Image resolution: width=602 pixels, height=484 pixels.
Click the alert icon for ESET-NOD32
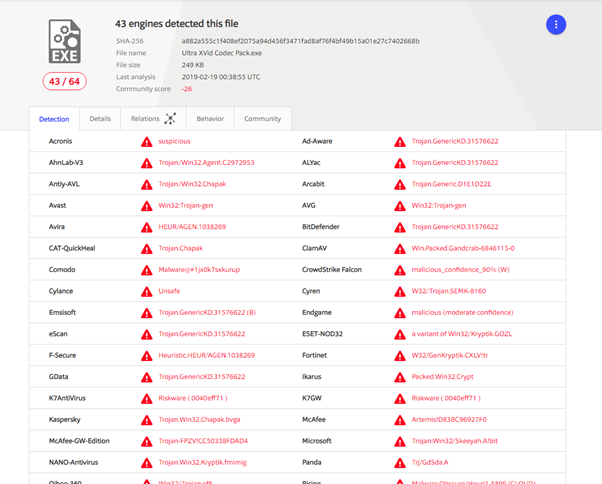[x=400, y=333]
